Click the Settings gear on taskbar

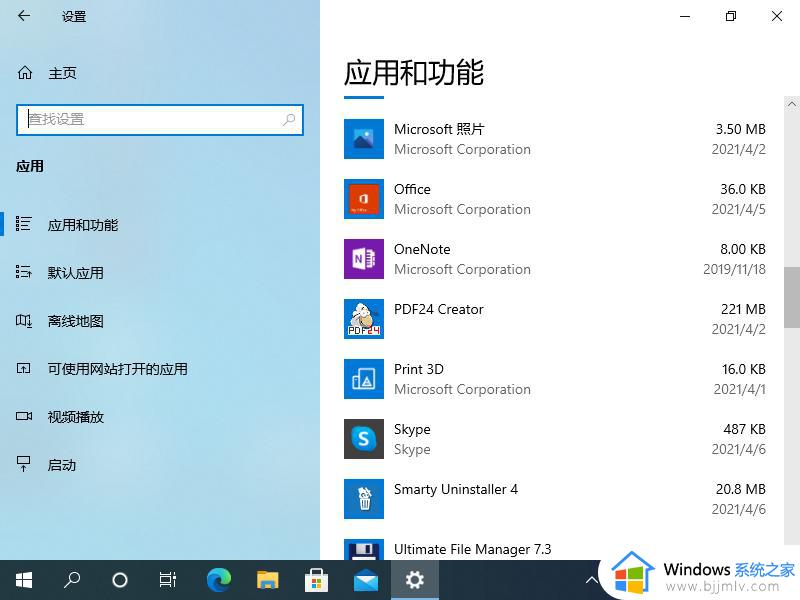[415, 580]
